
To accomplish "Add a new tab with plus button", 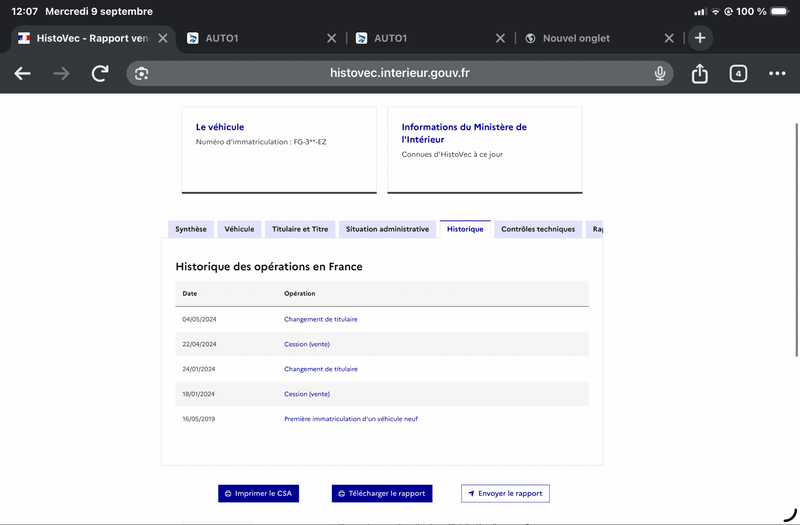I will 700,38.
